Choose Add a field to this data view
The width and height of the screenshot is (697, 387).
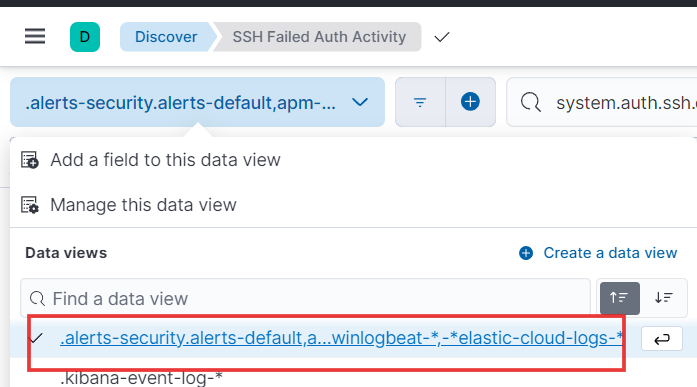[x=165, y=160]
